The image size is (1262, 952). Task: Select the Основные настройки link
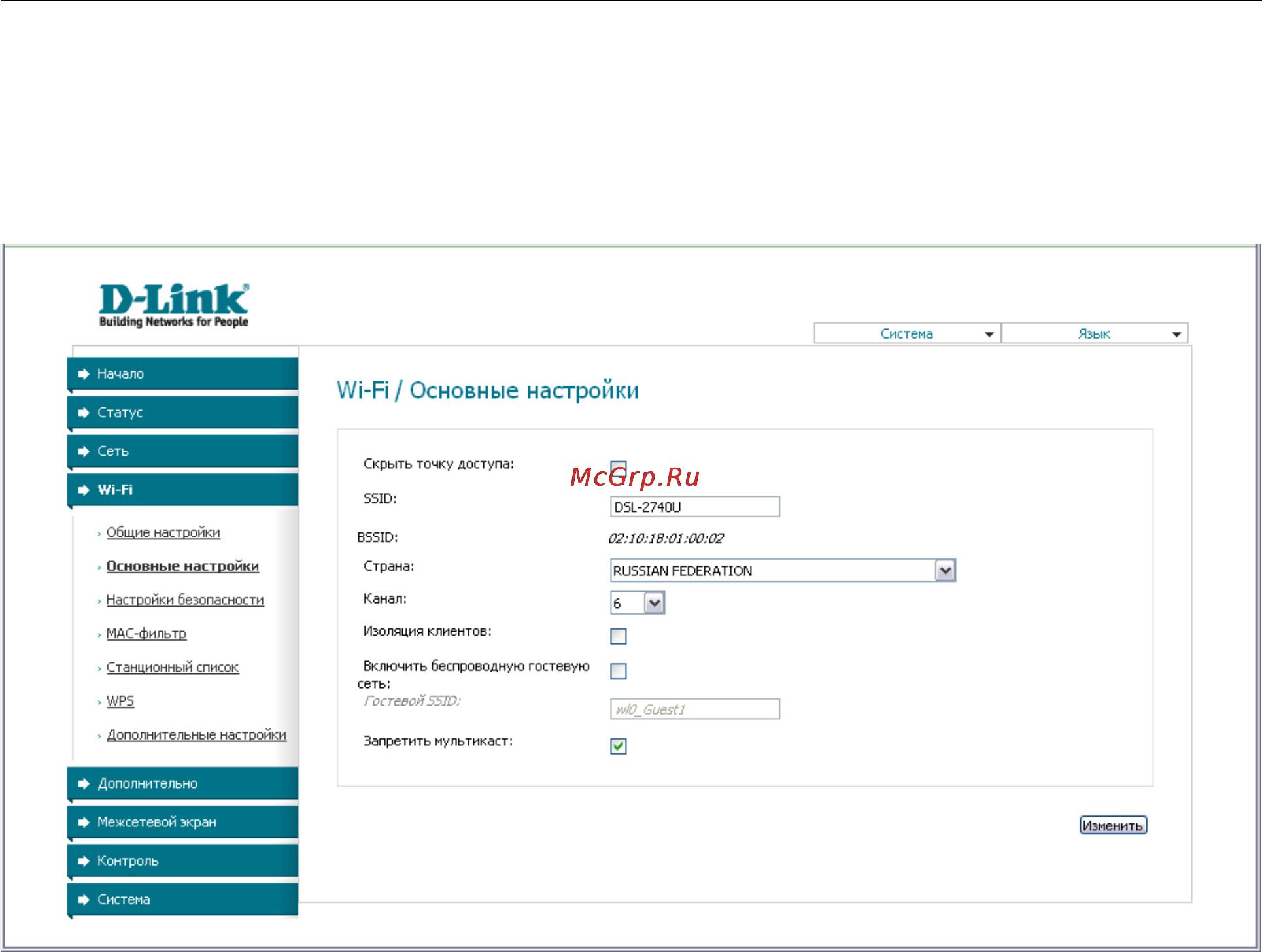pos(182,566)
